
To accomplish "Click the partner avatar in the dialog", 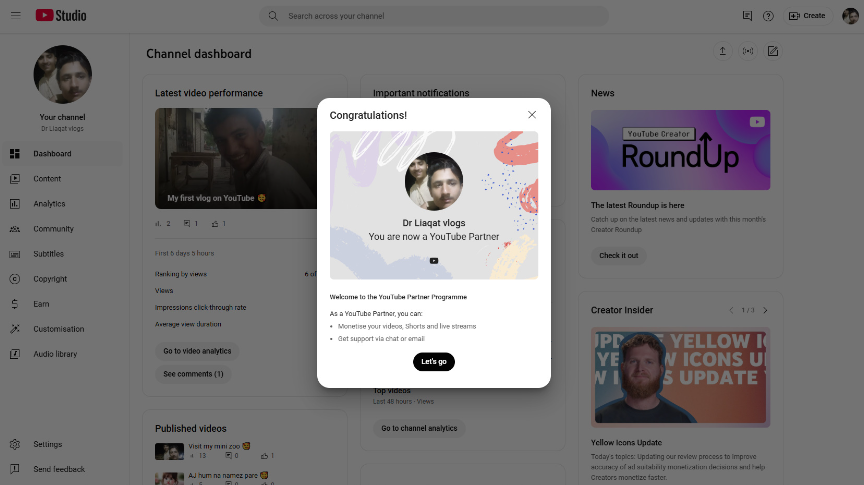I will coord(434,181).
